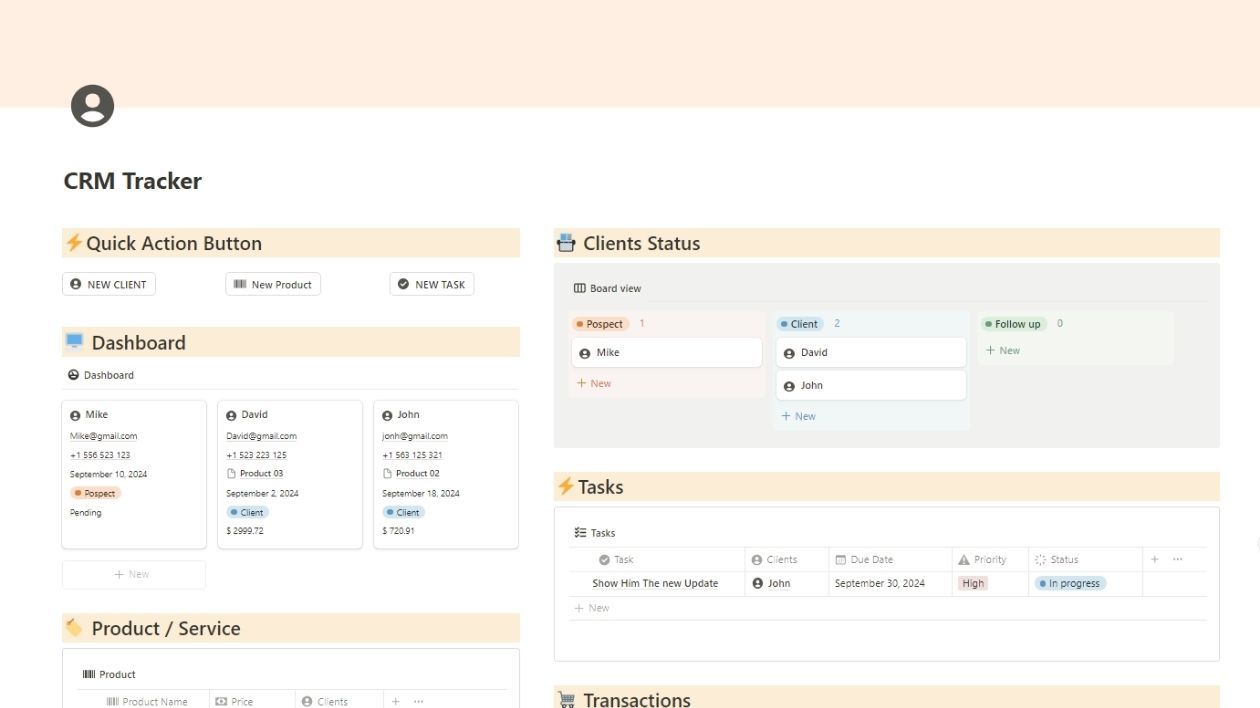This screenshot has height=708, width=1260.
Task: Click September 10, 2024 date on Mike card
Action: point(108,474)
